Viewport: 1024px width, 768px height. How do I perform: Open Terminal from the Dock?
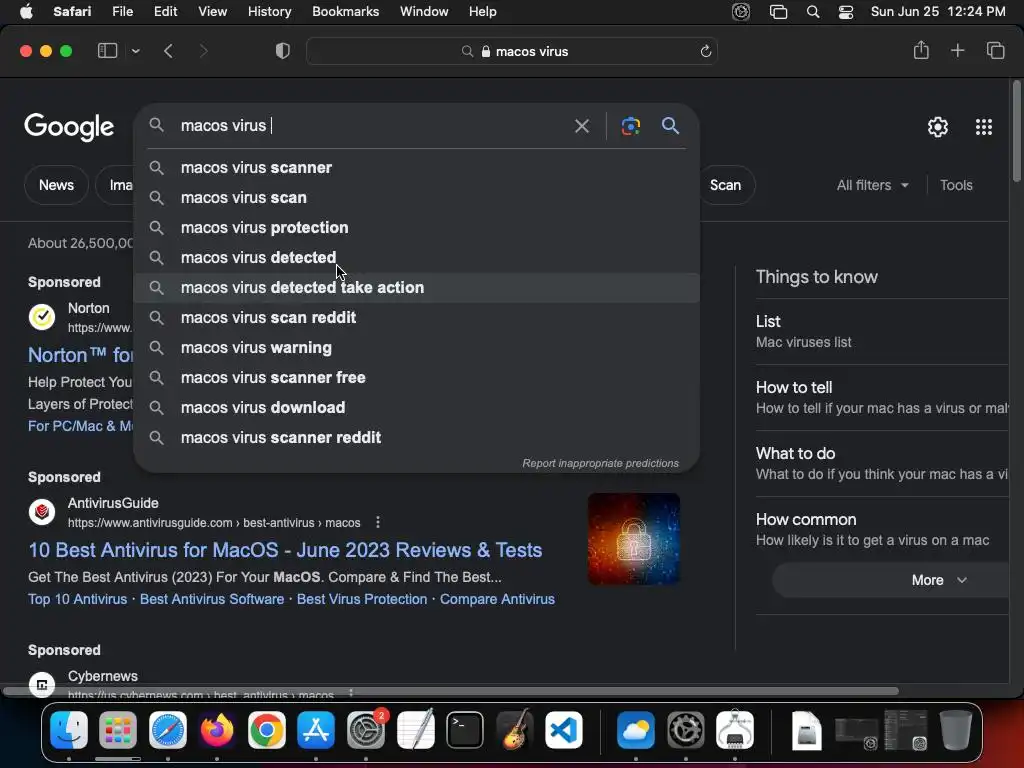465,729
